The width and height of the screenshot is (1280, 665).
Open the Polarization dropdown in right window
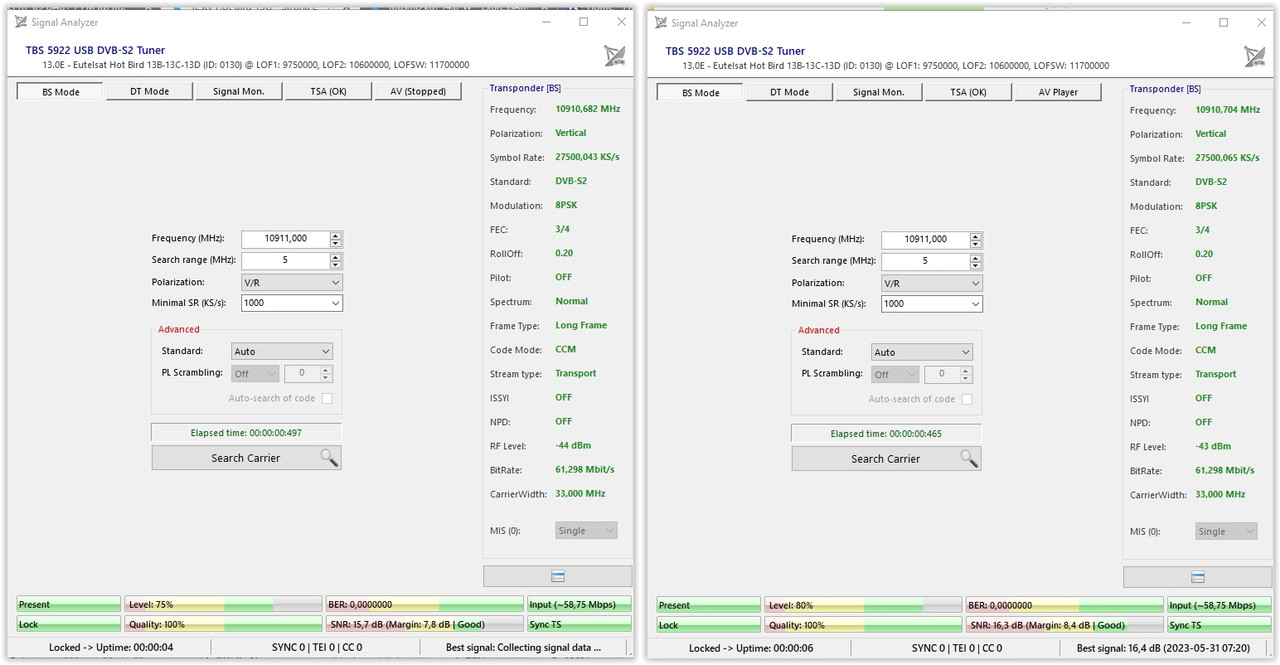tap(932, 284)
